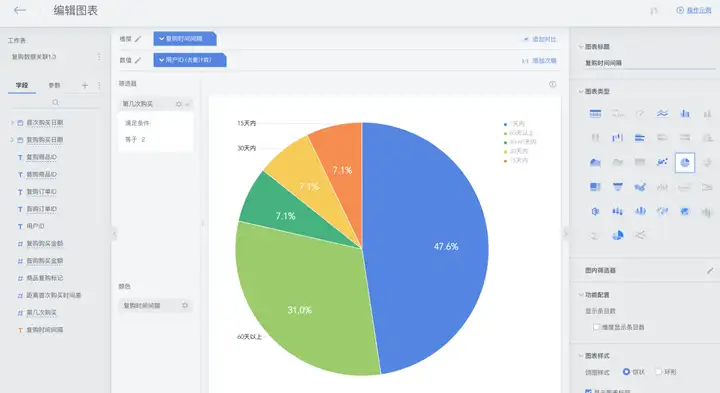Pick the funnel chart type icon
The height and width of the screenshot is (393, 720).
(x=618, y=186)
